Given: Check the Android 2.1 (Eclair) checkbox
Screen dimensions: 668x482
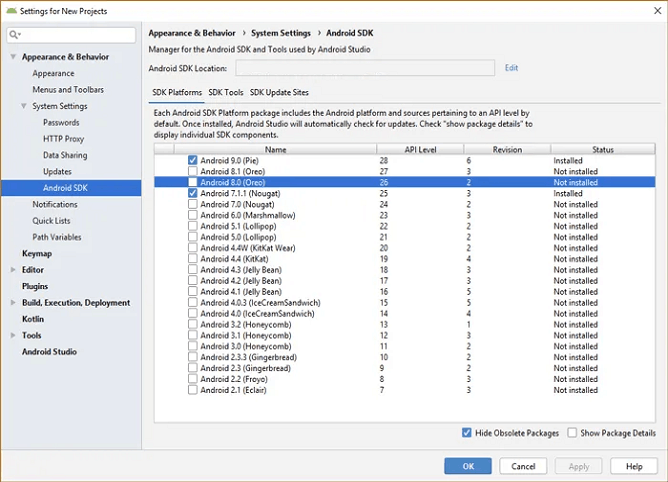Looking at the screenshot, I should [x=193, y=390].
